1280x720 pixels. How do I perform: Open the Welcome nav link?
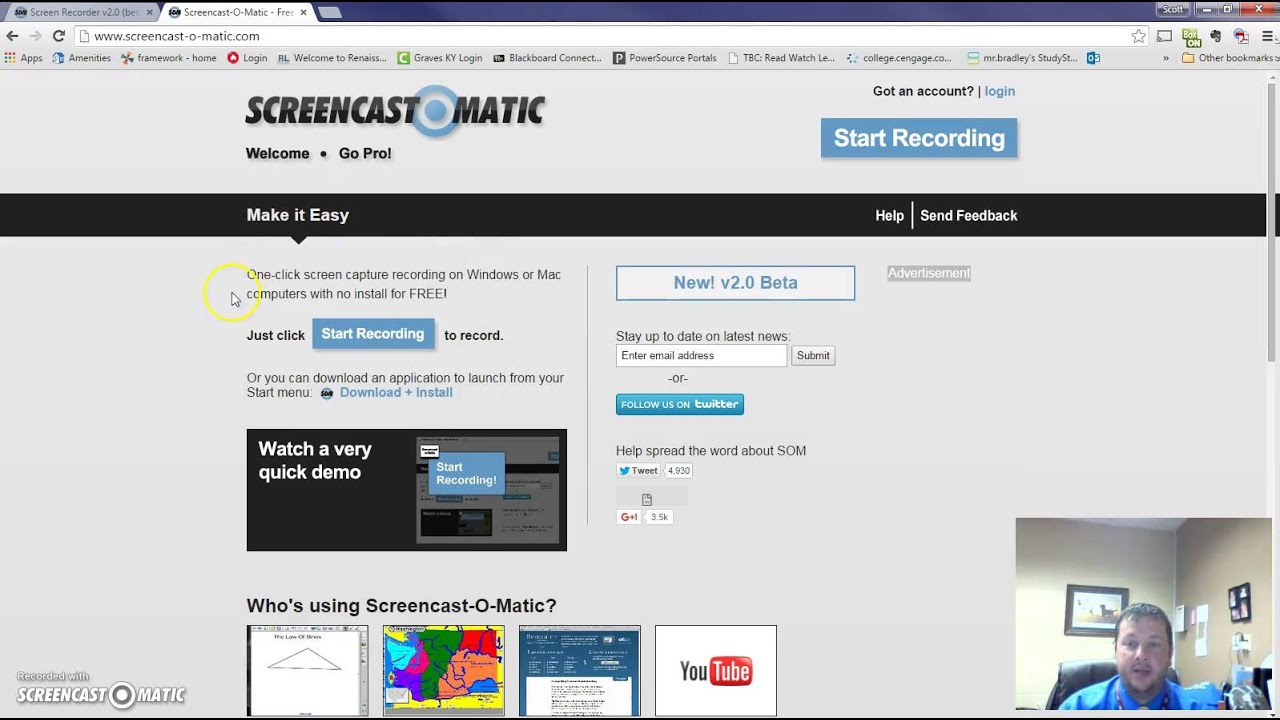click(x=278, y=153)
